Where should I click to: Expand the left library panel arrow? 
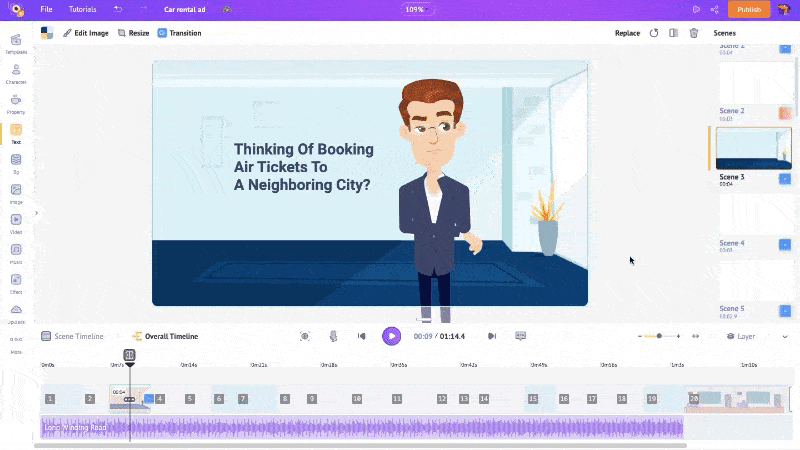(36, 213)
